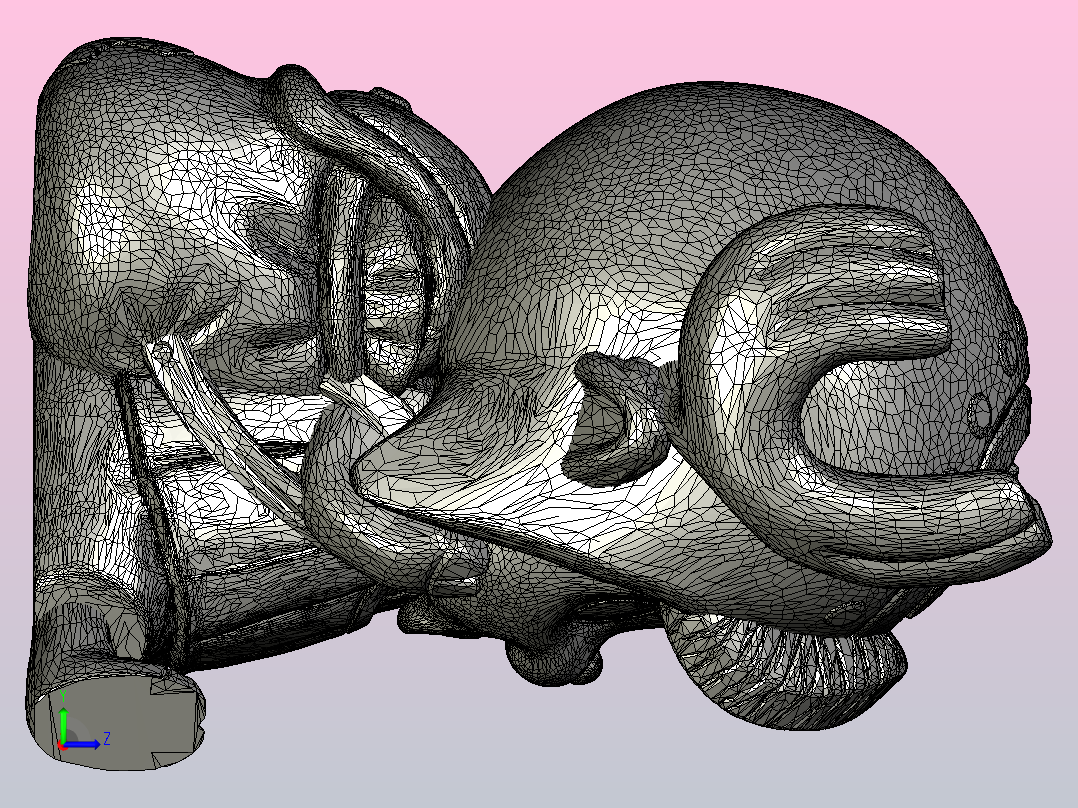1078x808 pixels.
Task: Pick the ear on the meshed head model
Action: (x=617, y=419)
